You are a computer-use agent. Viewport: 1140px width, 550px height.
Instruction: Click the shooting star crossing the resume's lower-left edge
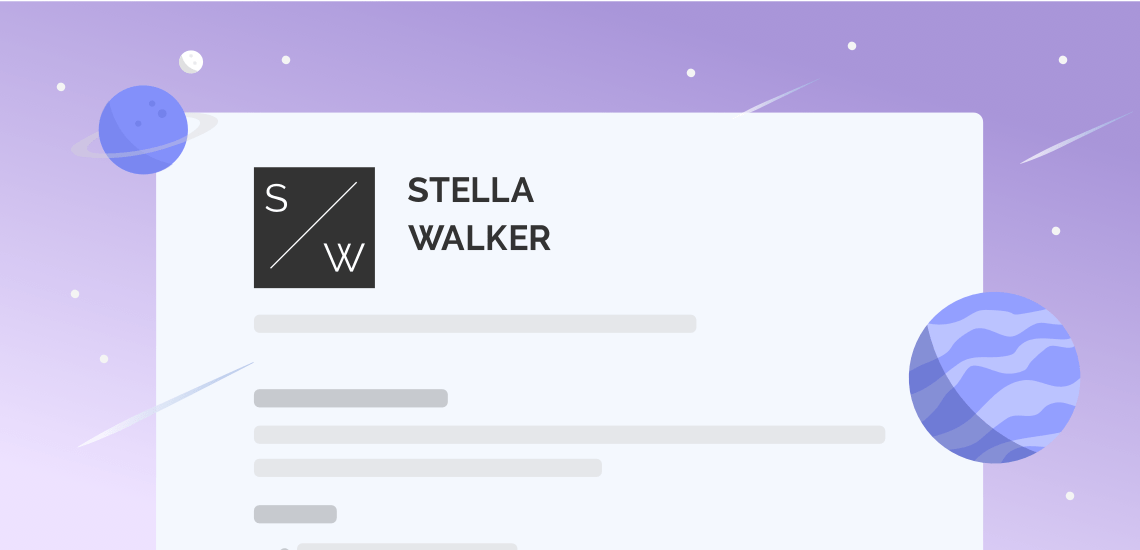point(165,404)
